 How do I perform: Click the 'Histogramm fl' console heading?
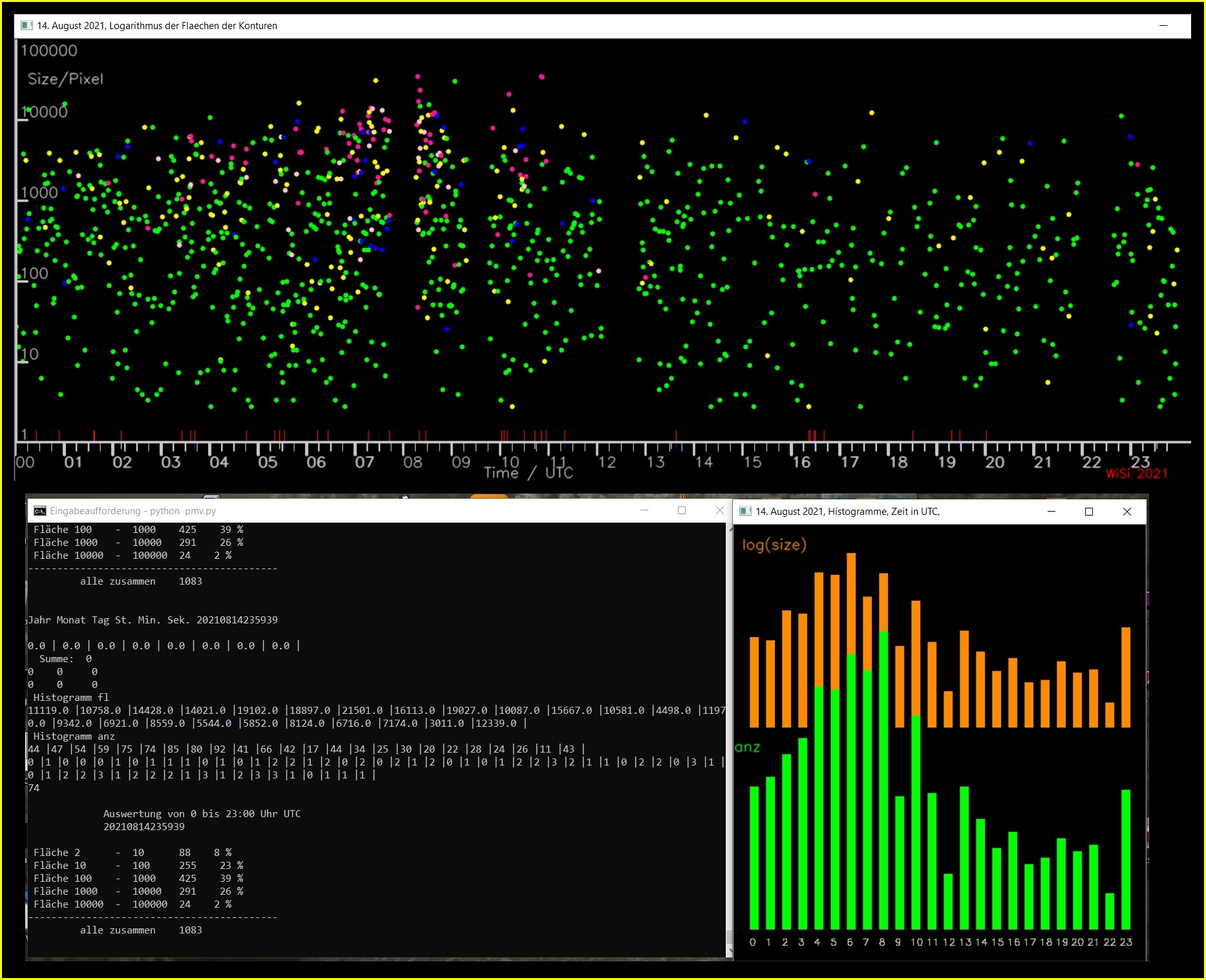71,698
